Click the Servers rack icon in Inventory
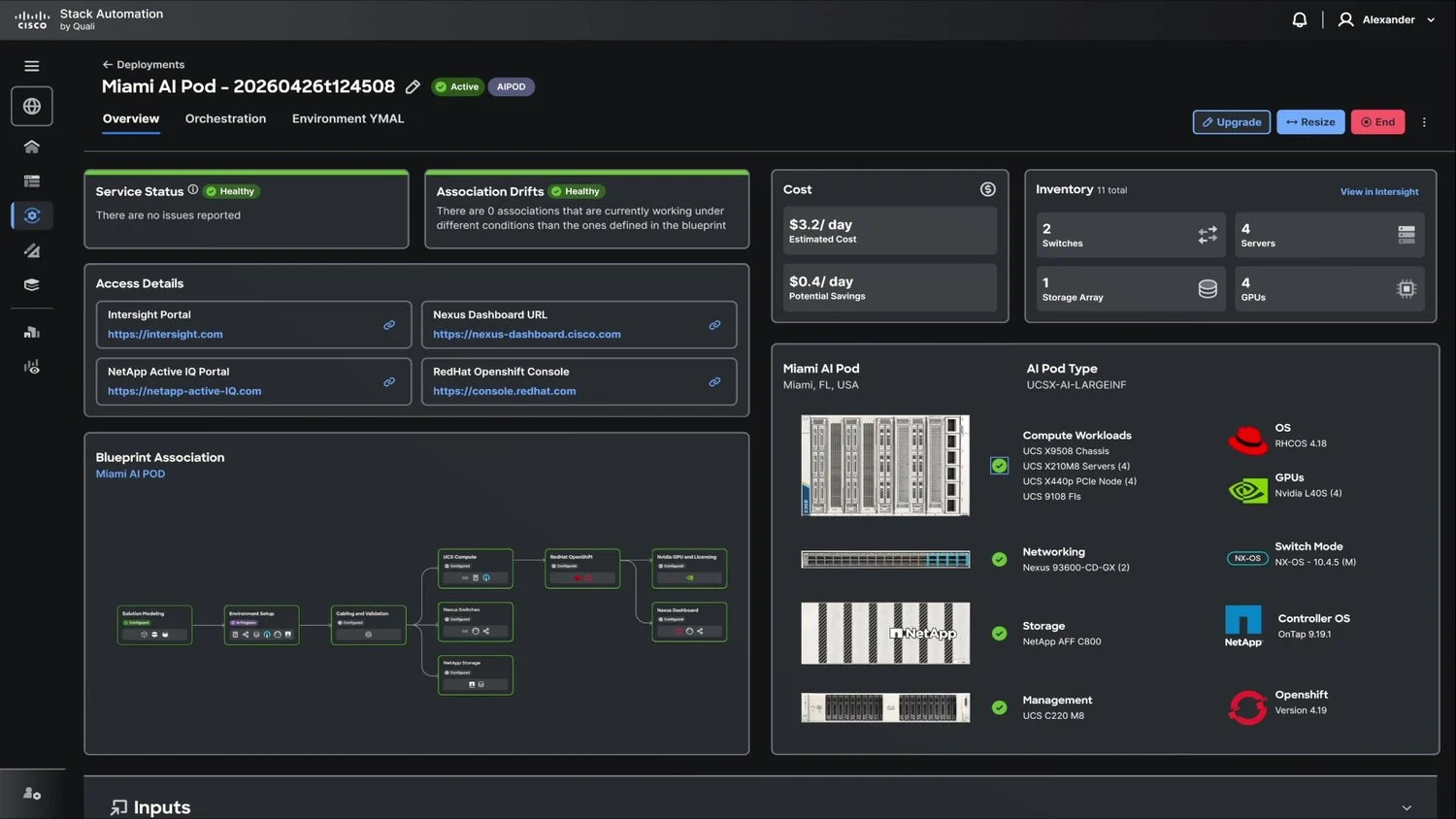The width and height of the screenshot is (1456, 819). (1406, 235)
